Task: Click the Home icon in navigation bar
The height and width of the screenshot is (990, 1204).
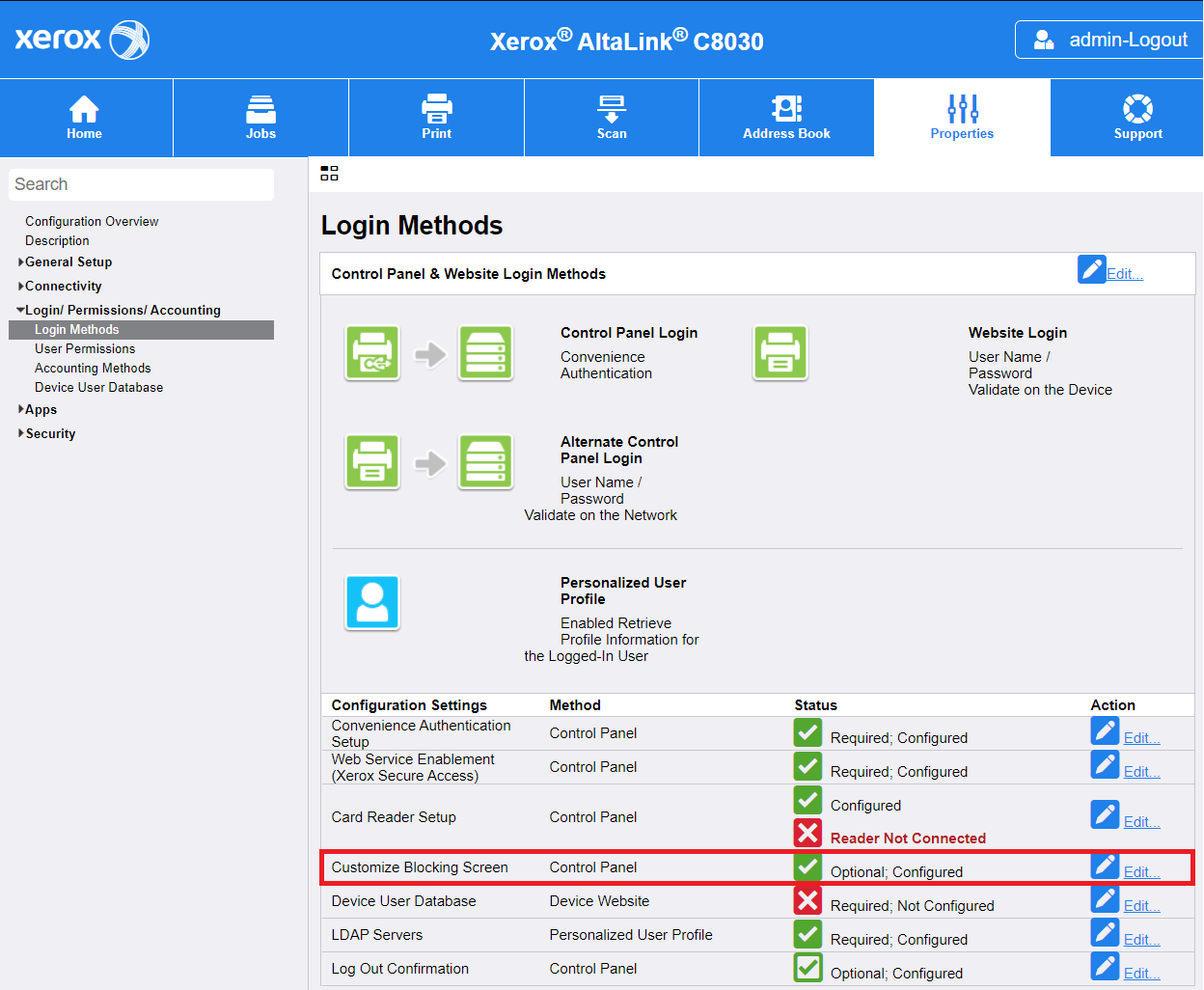Action: point(84,109)
